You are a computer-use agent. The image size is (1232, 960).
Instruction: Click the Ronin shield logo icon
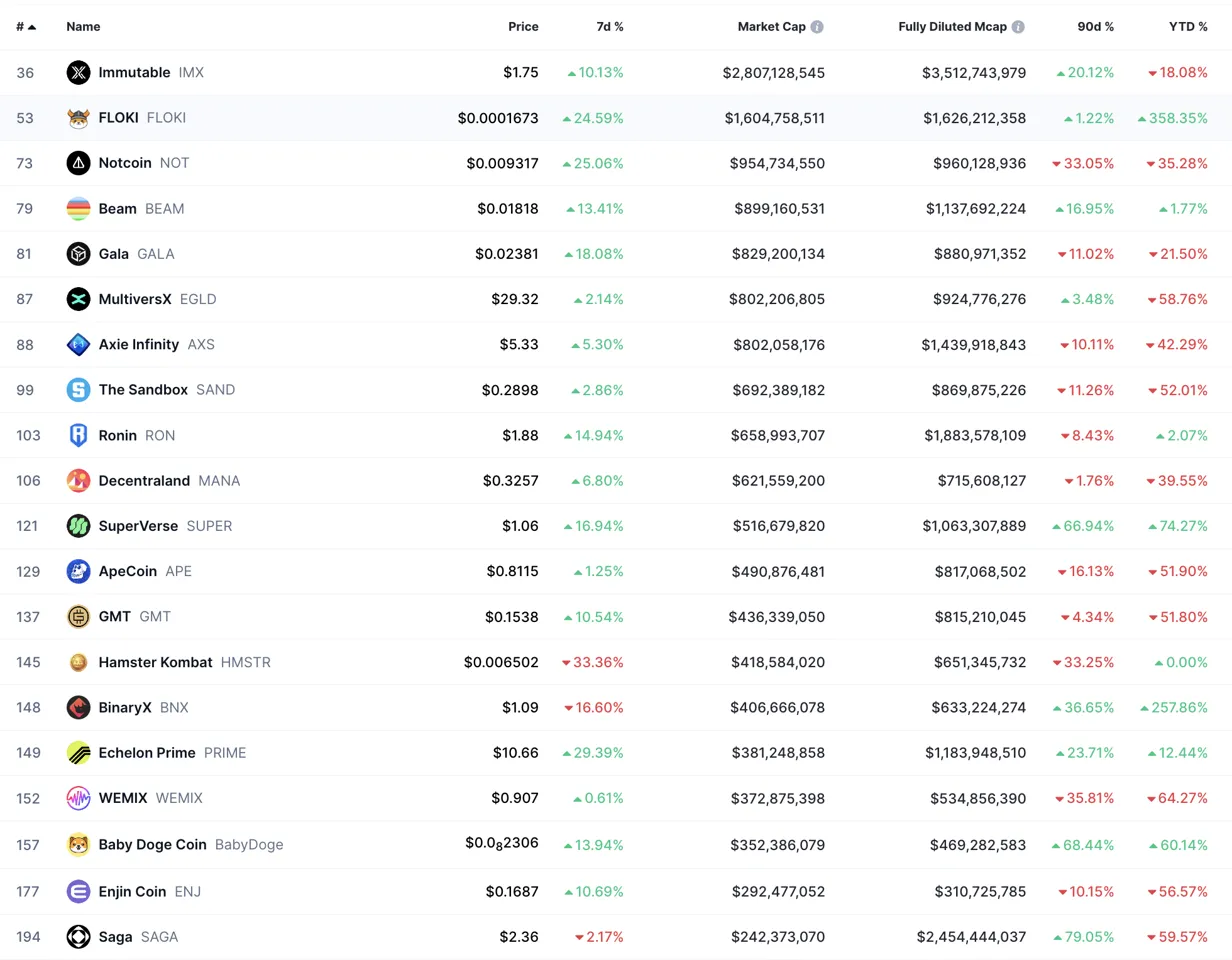(78, 435)
